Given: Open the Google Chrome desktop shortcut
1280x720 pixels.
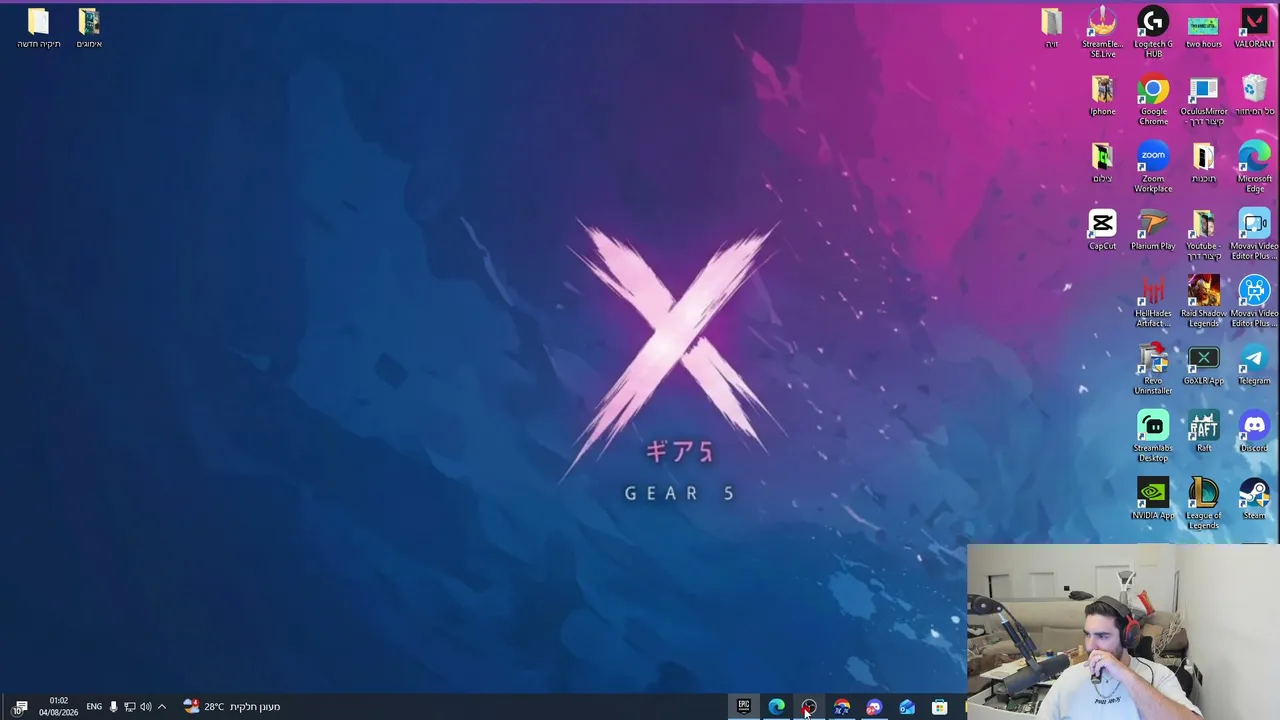Looking at the screenshot, I should (1153, 100).
